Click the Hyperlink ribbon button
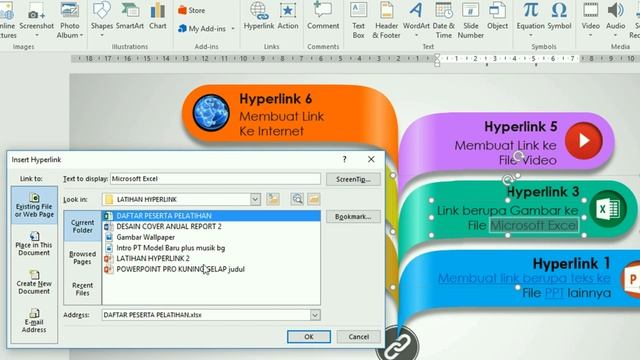 [259, 16]
